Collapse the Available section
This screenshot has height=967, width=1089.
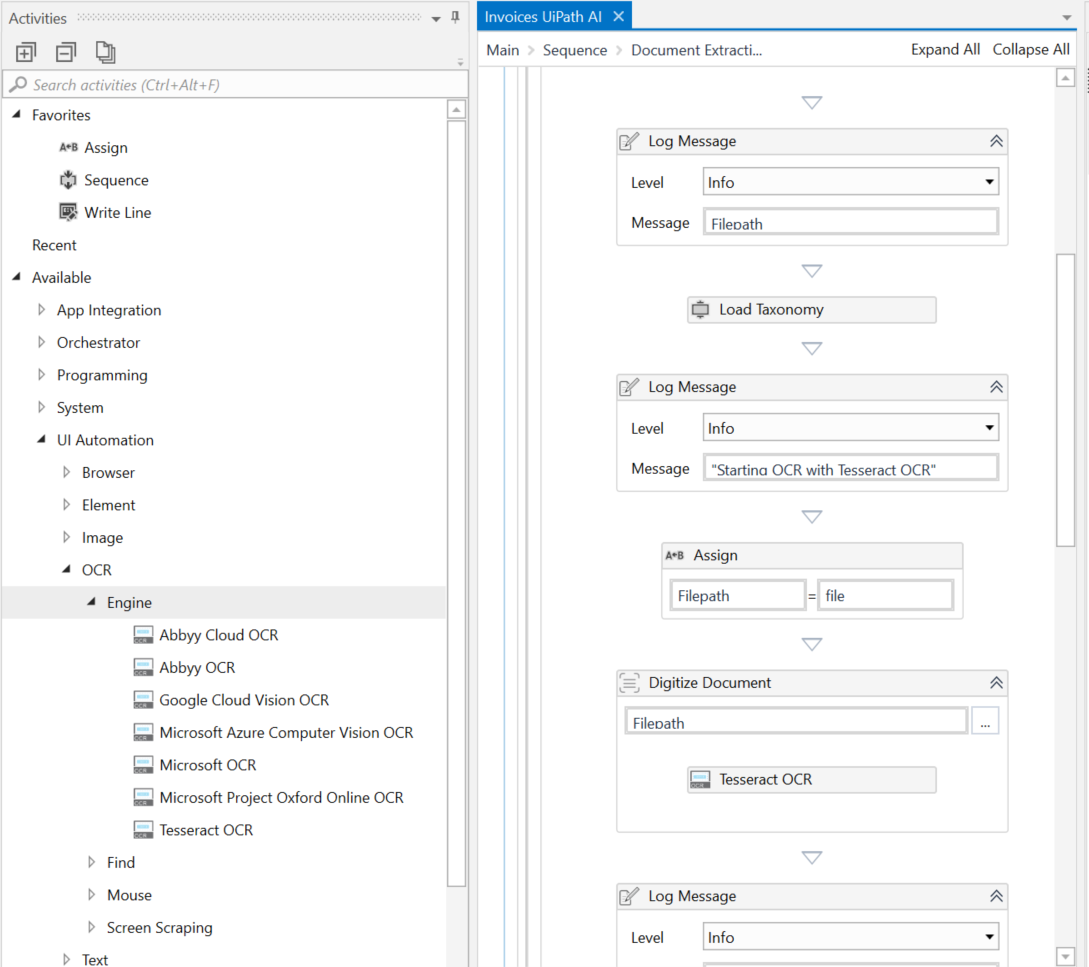point(17,277)
